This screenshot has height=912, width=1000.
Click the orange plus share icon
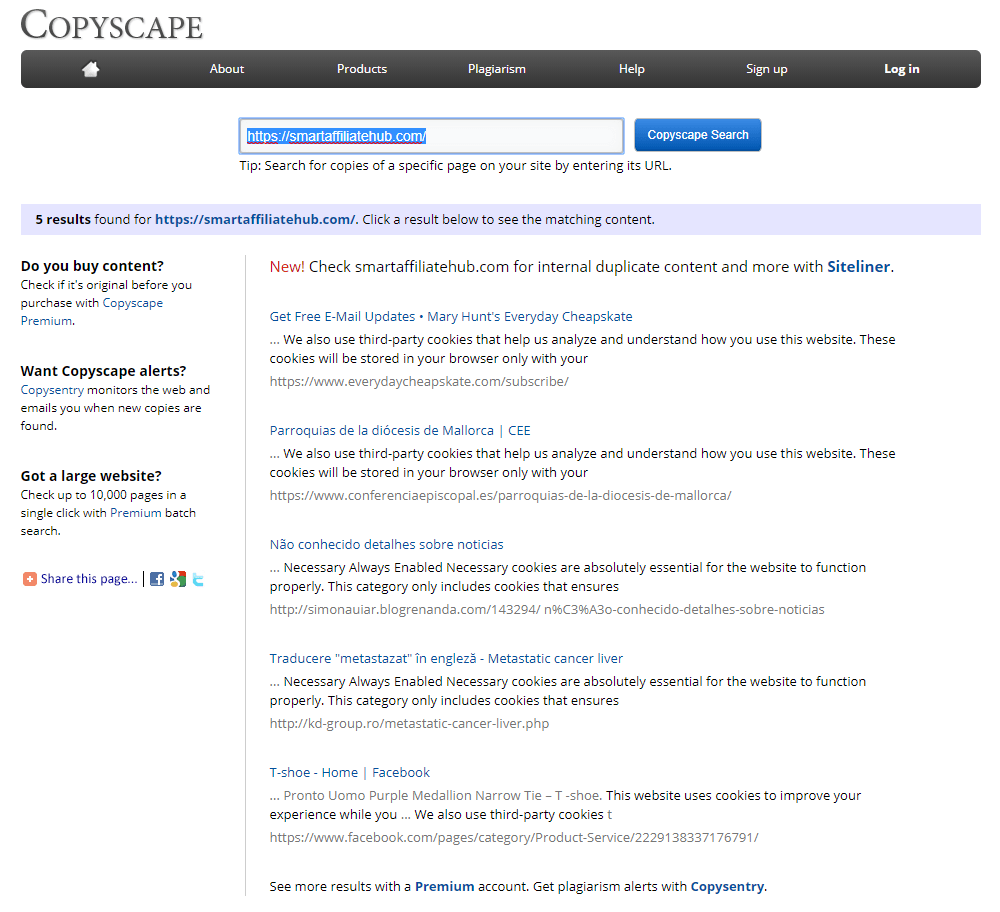[29, 579]
